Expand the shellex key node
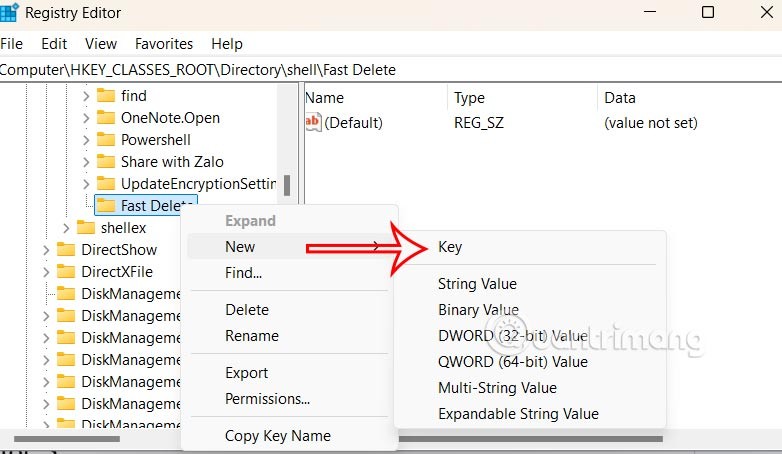The width and height of the screenshot is (782, 454). click(x=66, y=228)
